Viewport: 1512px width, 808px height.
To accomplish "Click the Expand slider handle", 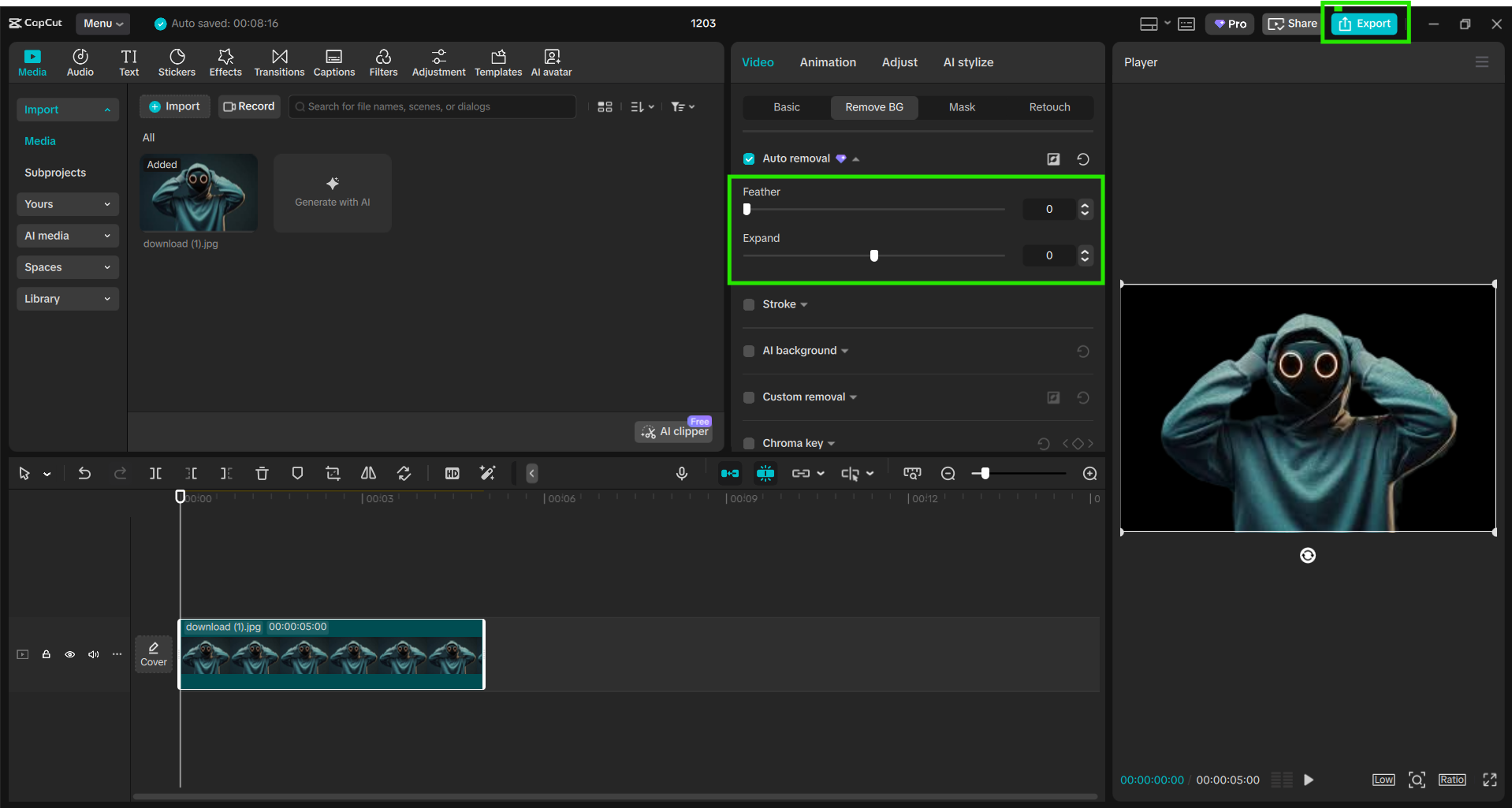I will (873, 255).
